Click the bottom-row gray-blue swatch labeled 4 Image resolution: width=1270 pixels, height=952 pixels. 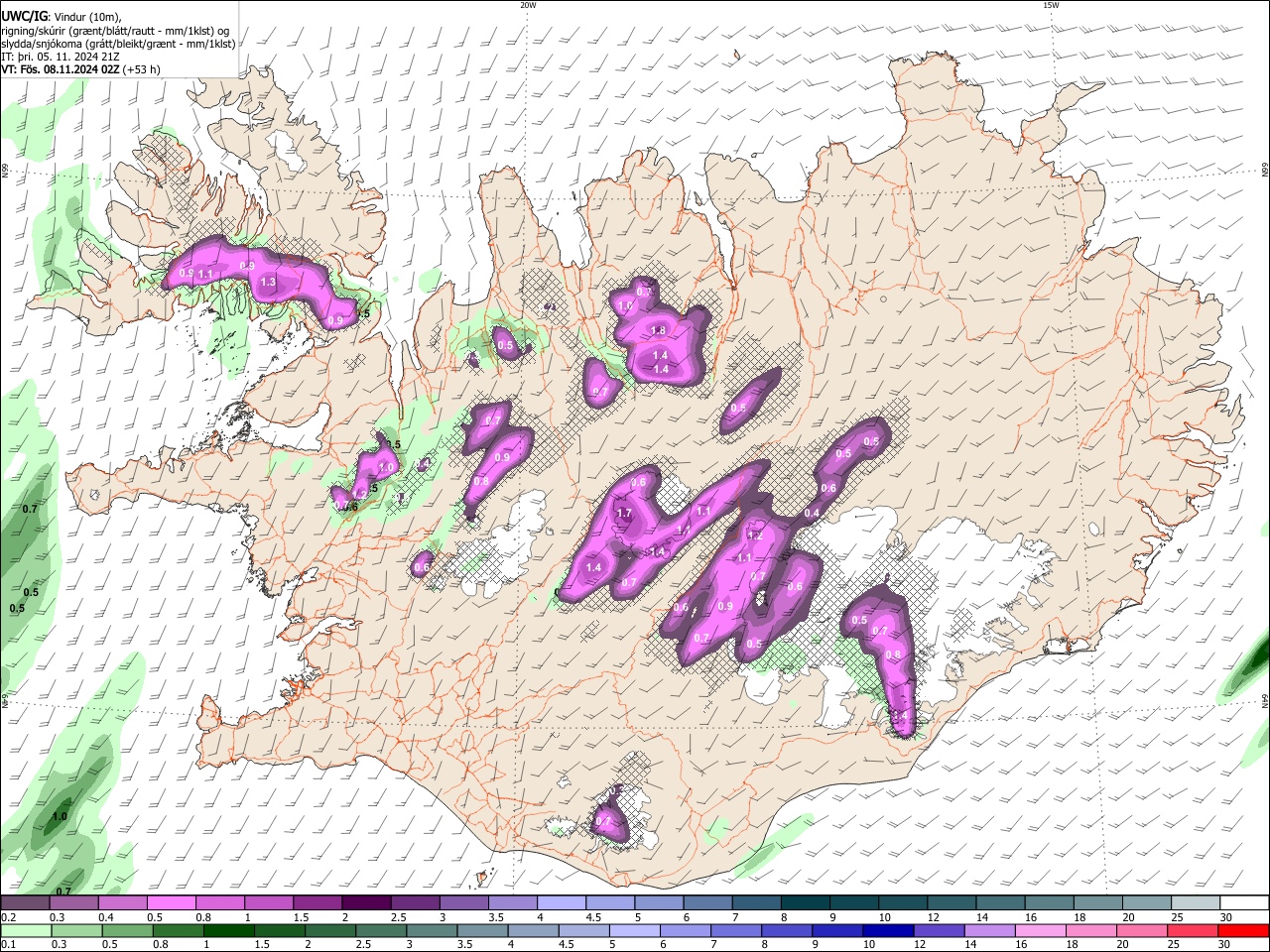tap(534, 930)
